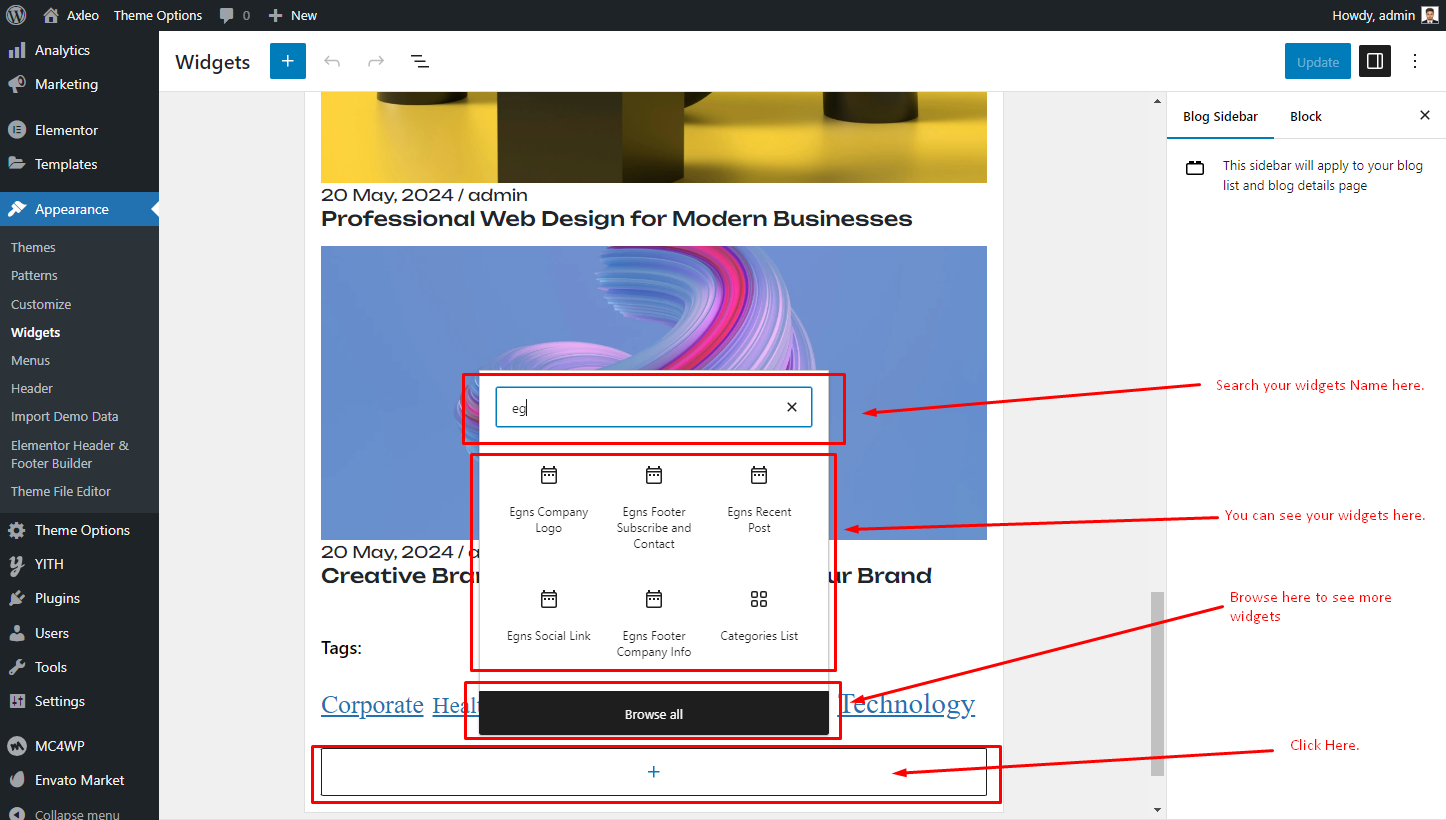This screenshot has width=1446, height=820.
Task: Open the Axleo site home link
Action: [71, 15]
